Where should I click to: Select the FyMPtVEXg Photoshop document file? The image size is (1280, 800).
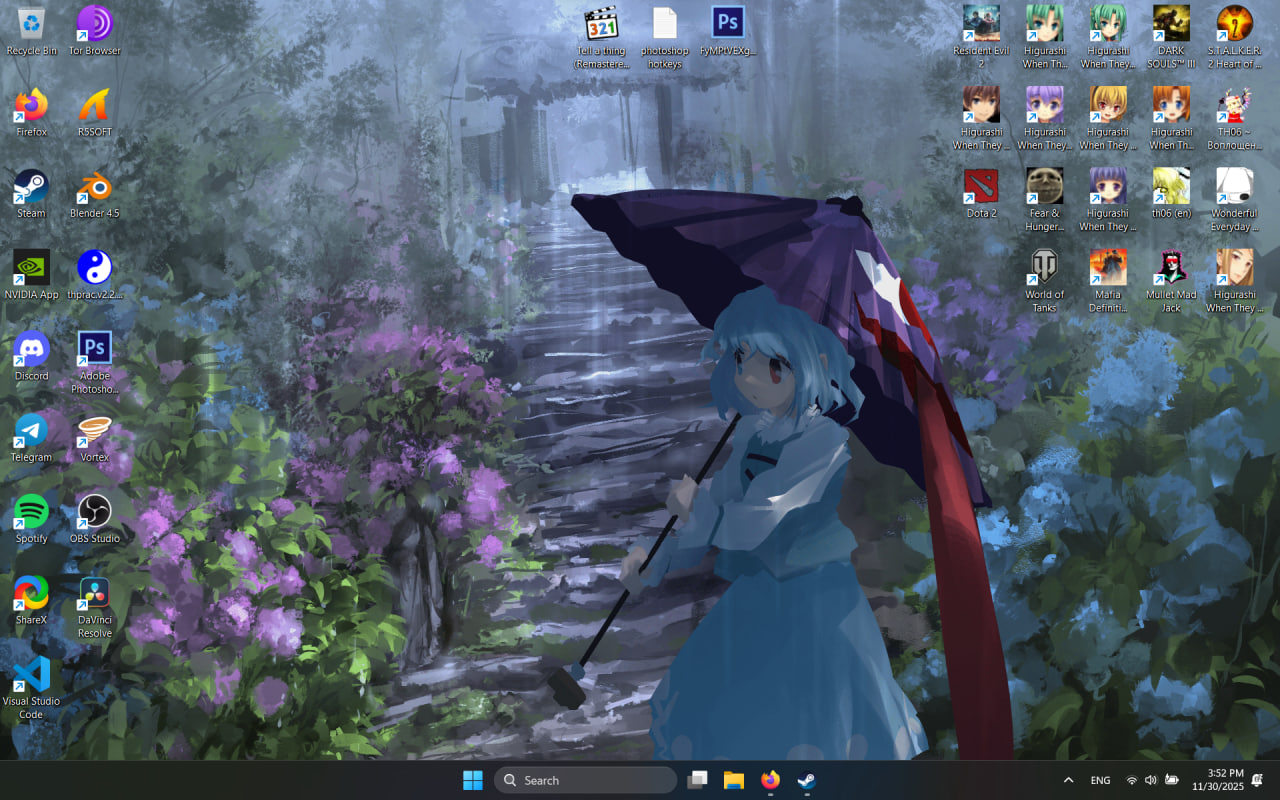[x=728, y=31]
